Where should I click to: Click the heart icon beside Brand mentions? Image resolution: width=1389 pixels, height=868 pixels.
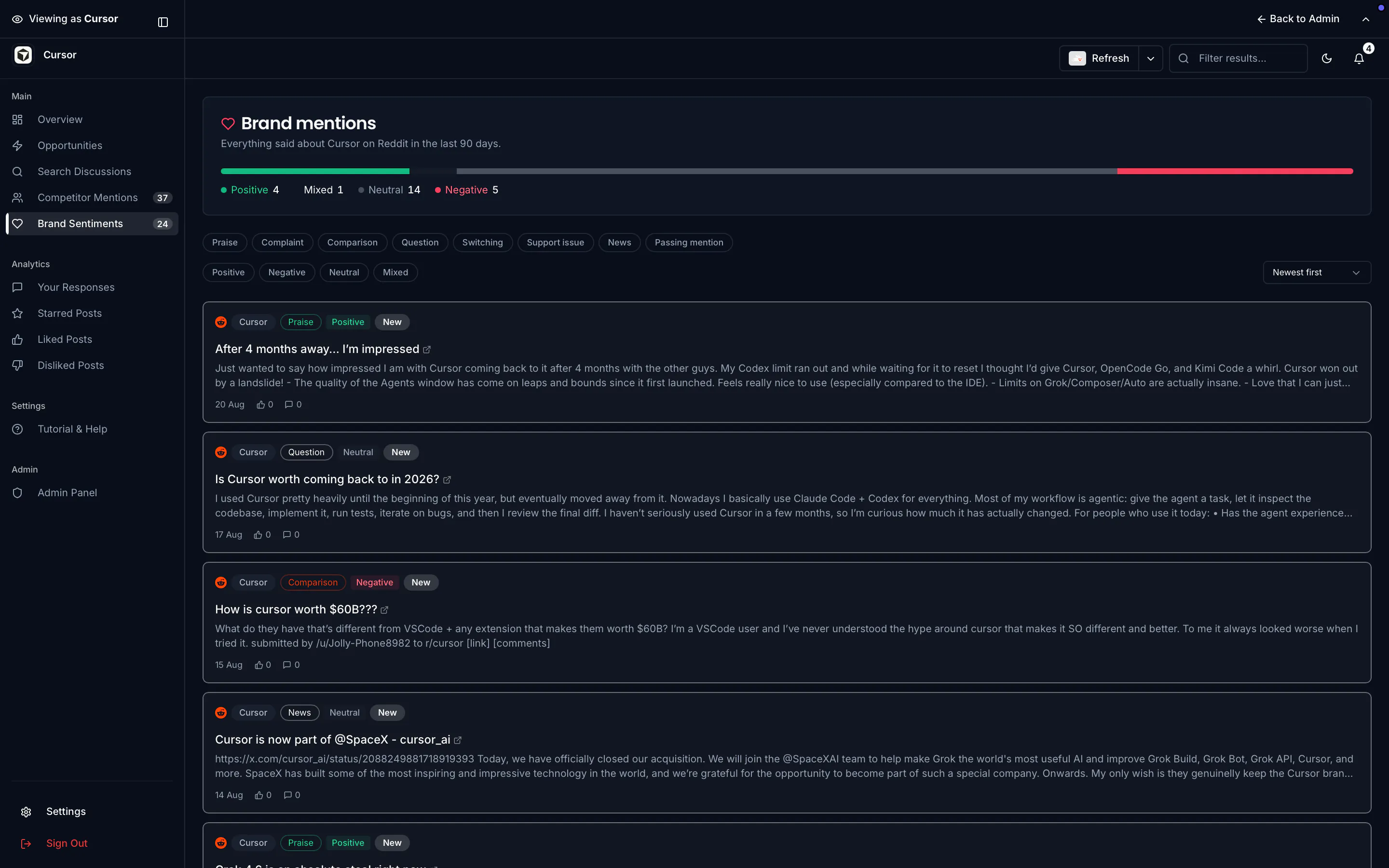point(228,123)
